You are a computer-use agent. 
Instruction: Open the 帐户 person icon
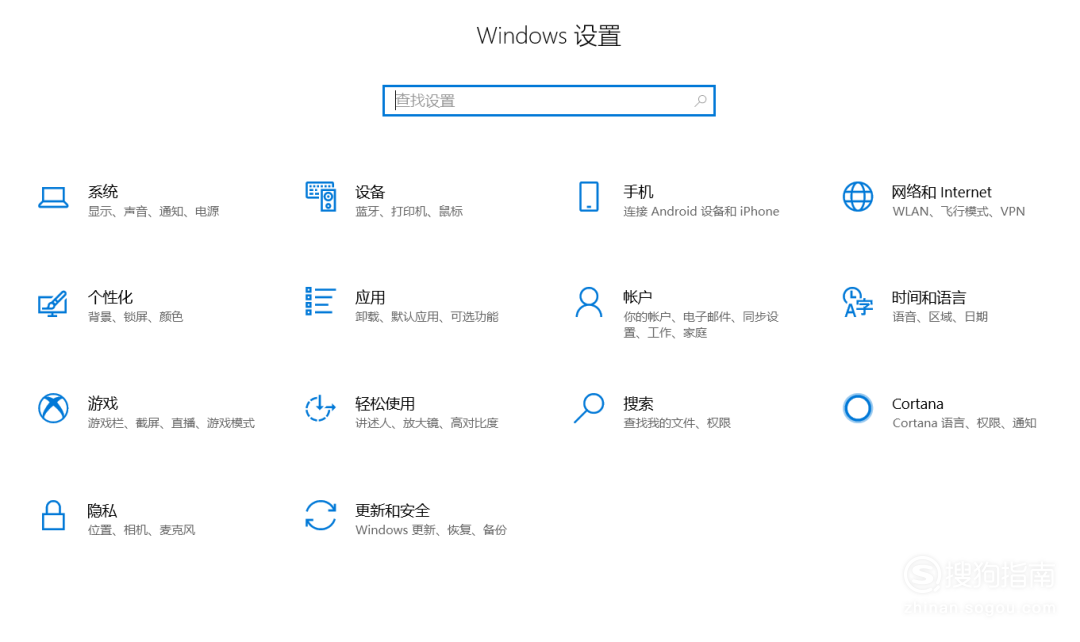(589, 302)
